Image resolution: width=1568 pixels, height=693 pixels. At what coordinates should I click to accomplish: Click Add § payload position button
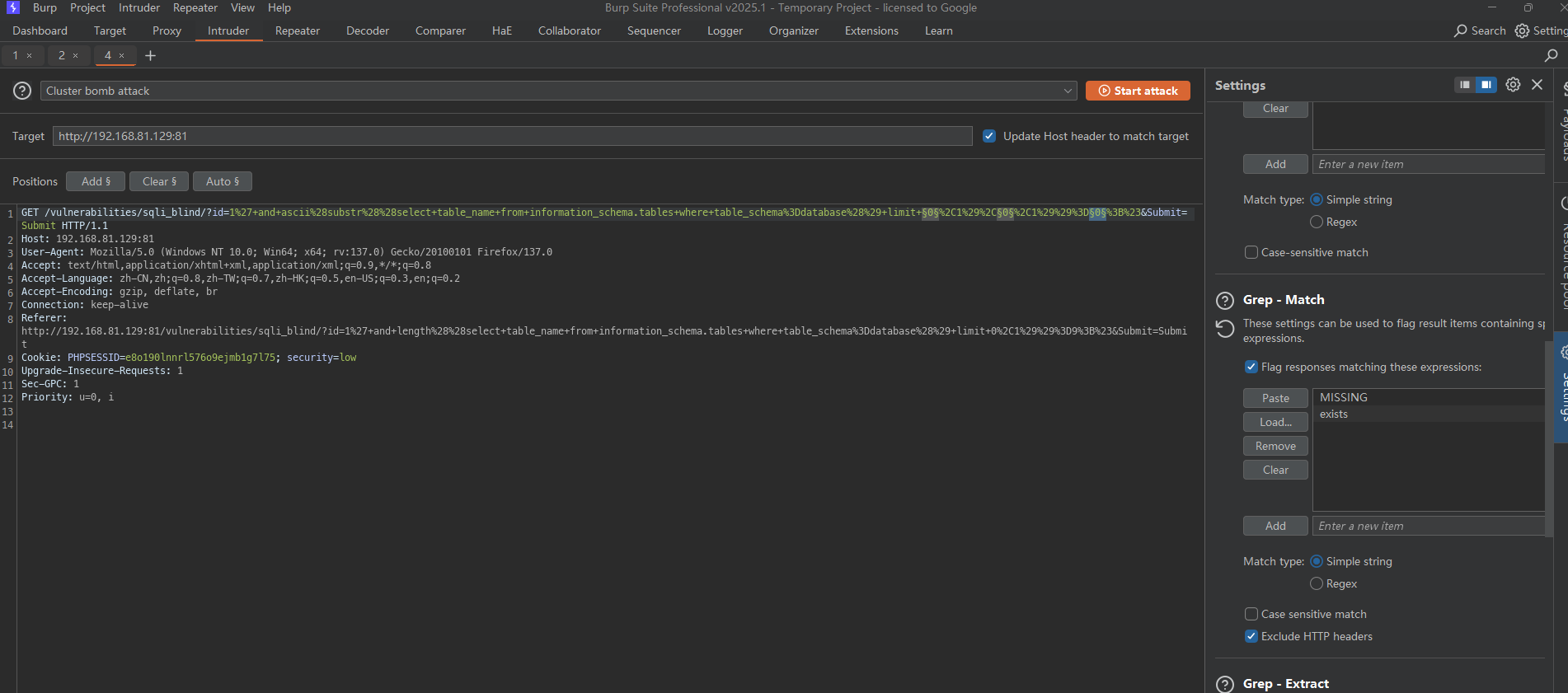click(x=96, y=181)
